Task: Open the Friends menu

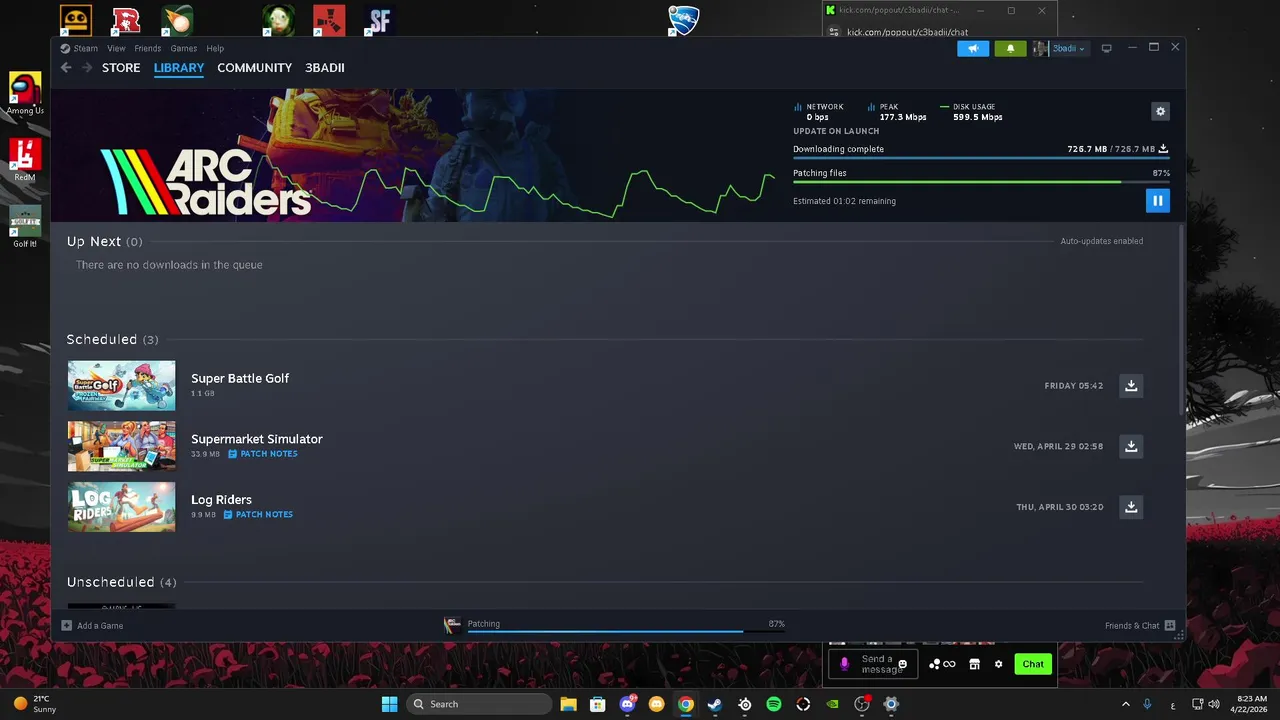Action: pyautogui.click(x=147, y=48)
